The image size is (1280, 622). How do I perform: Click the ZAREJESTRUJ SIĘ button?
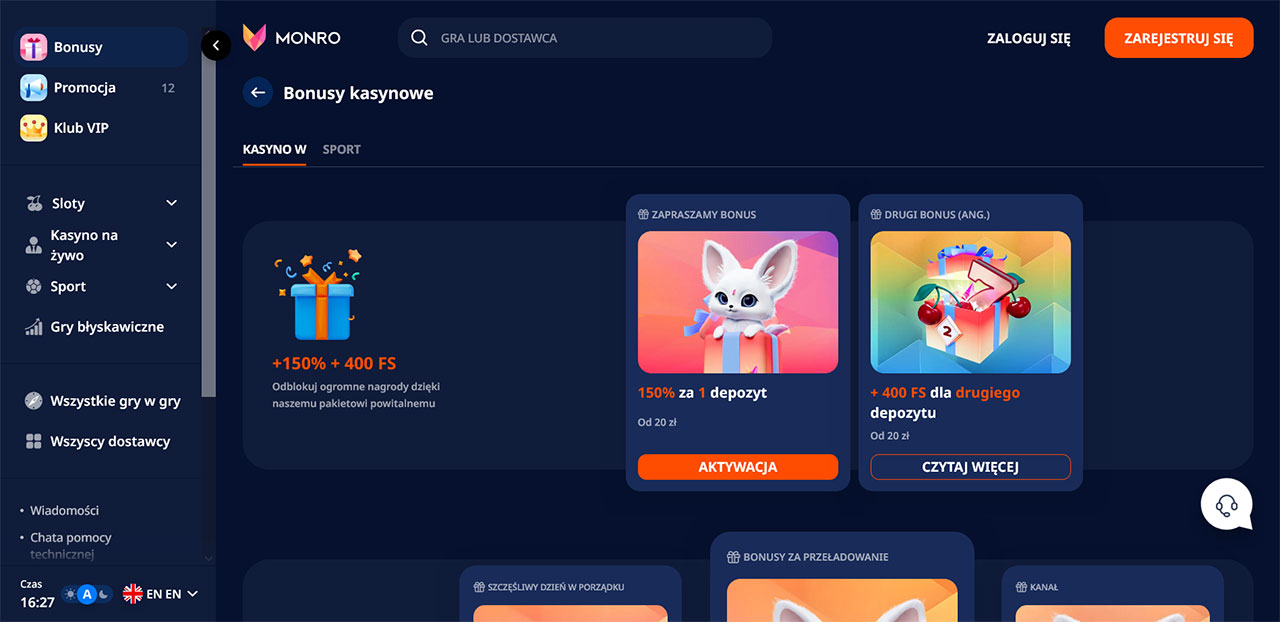click(x=1179, y=38)
